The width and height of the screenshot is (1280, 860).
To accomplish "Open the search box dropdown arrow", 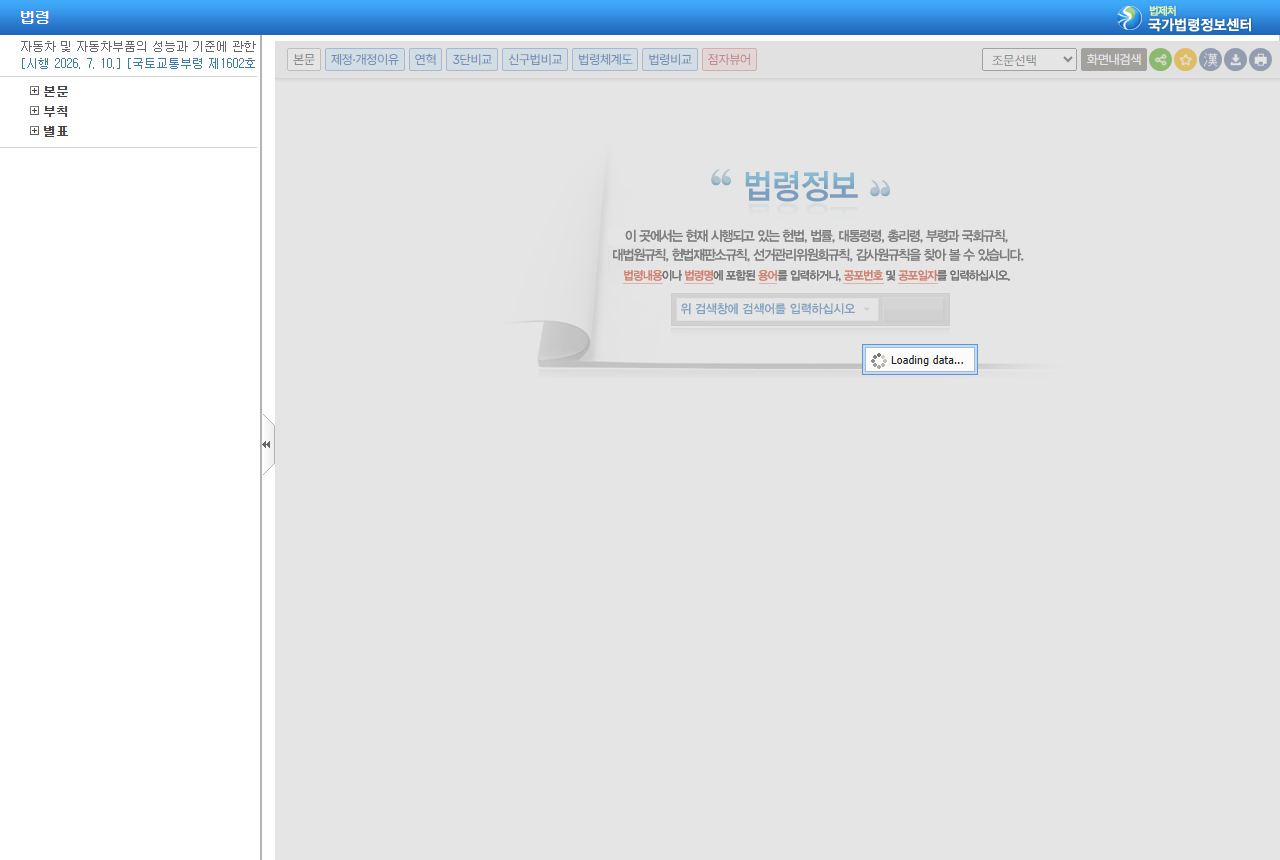I will (867, 309).
